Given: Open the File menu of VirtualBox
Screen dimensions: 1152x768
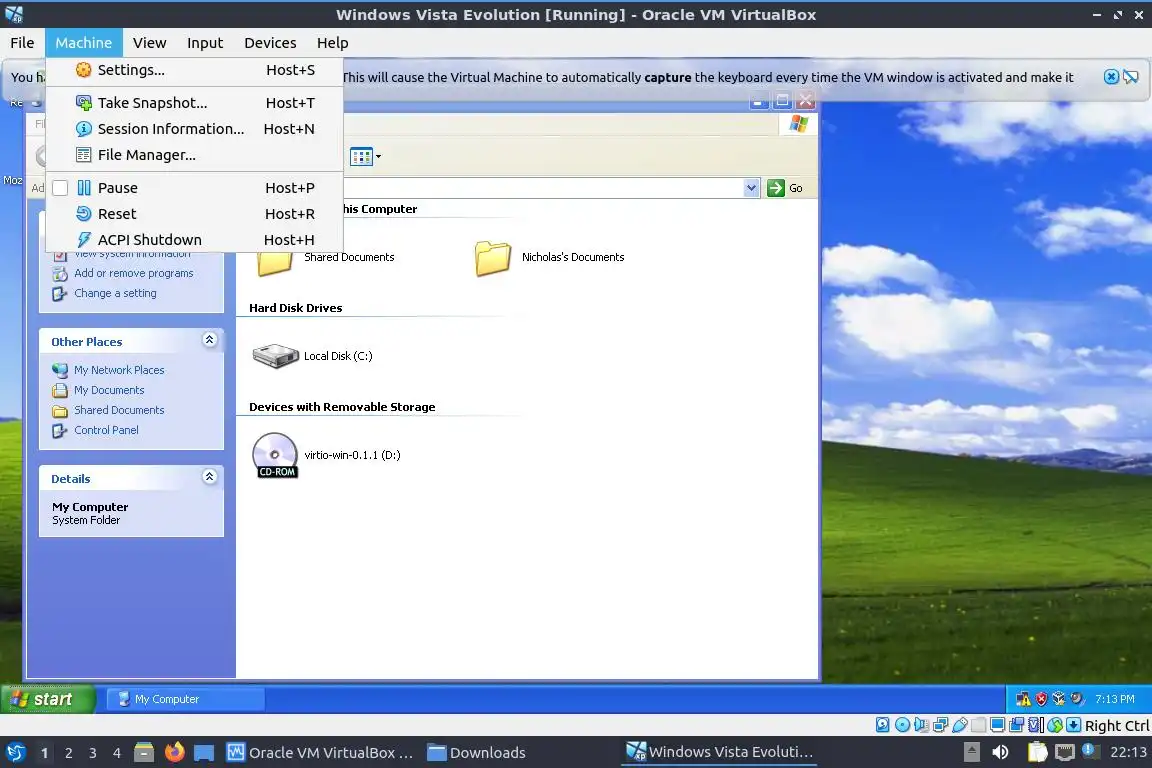Looking at the screenshot, I should click(x=22, y=43).
